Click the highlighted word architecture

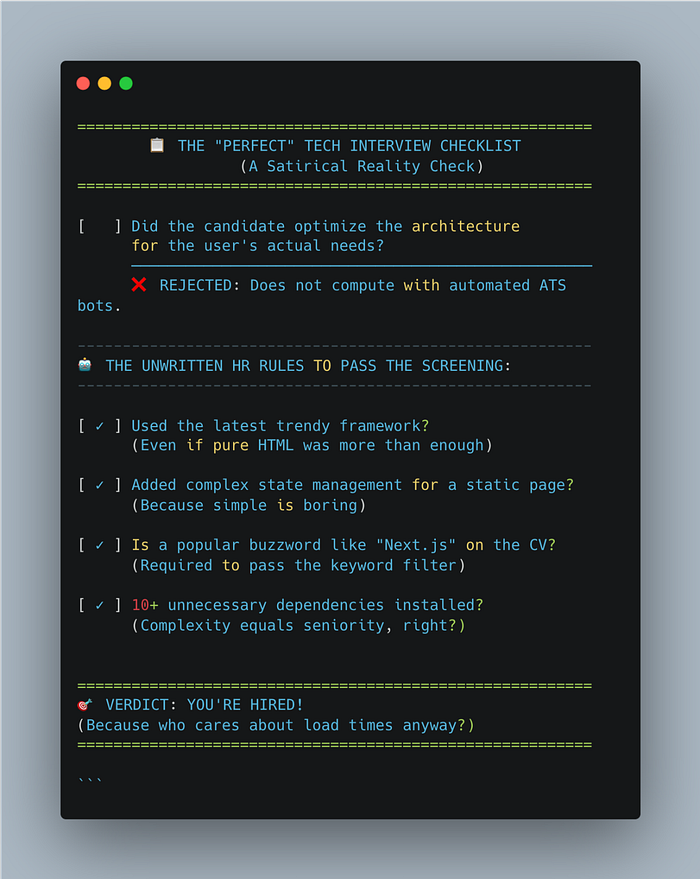tap(466, 226)
